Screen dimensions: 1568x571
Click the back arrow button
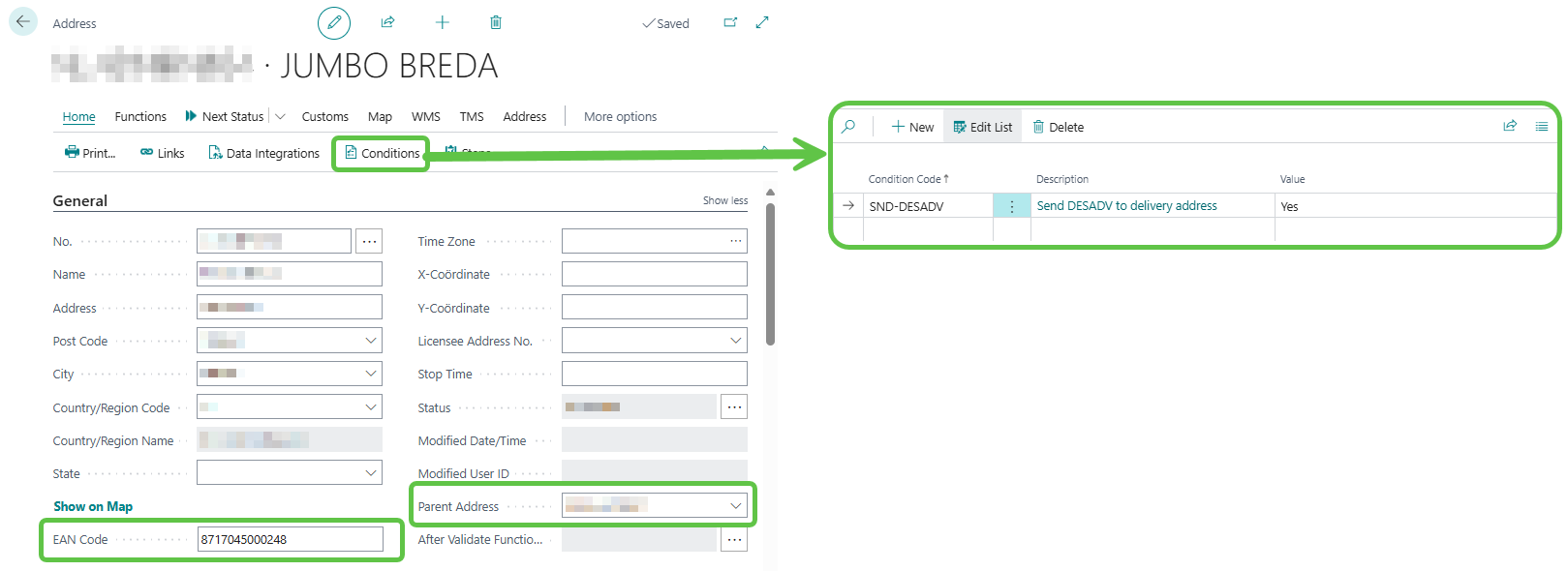[x=23, y=21]
